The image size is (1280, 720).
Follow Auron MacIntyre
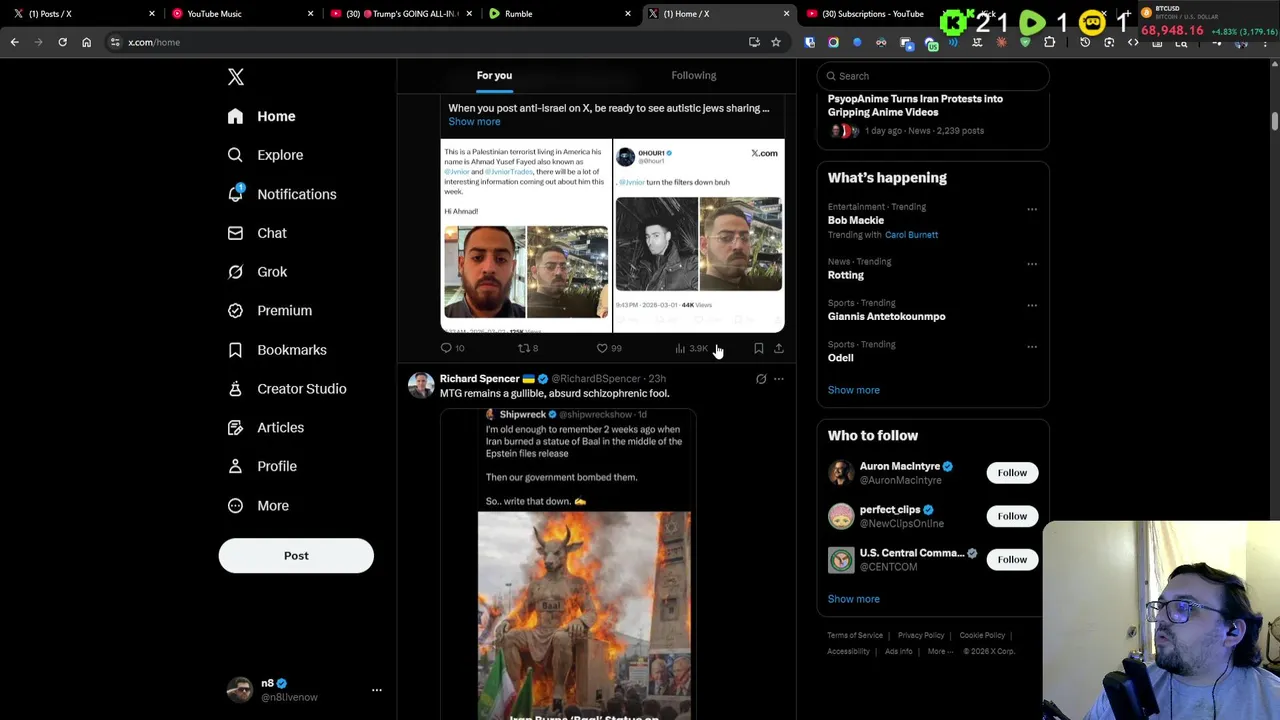(x=1012, y=473)
